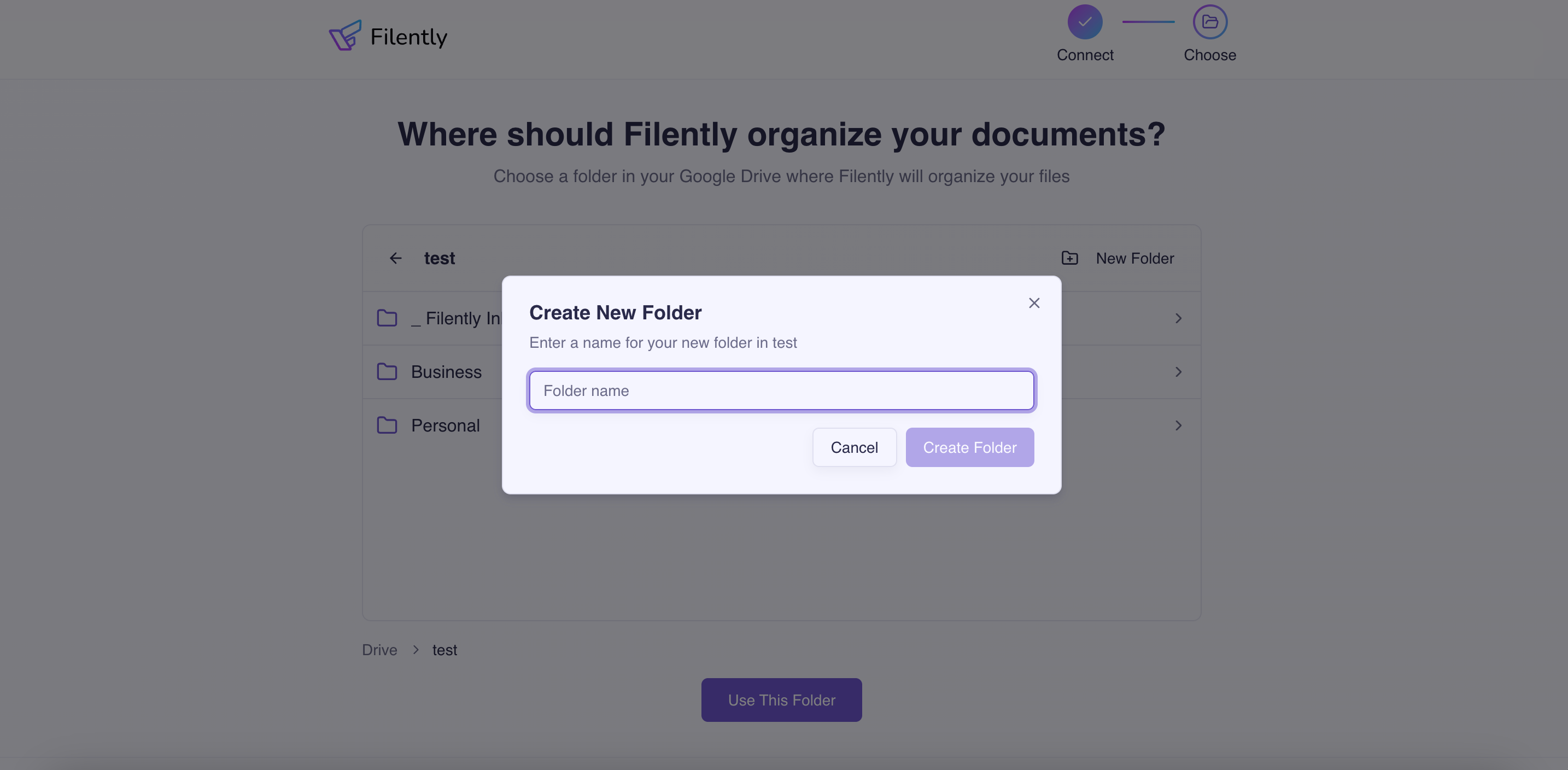1568x770 pixels.
Task: Expand the _ Filently folder row chevron
Action: (1178, 318)
